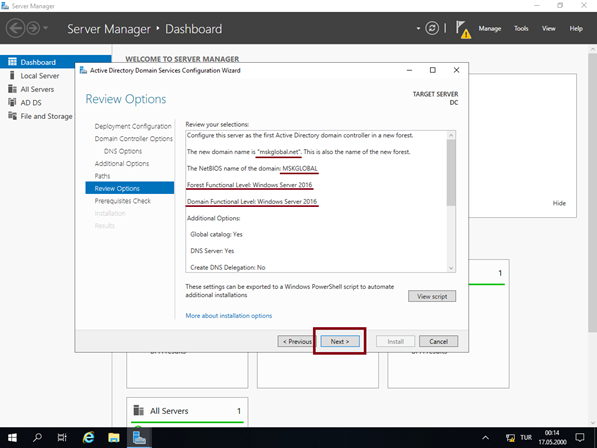Open Task View from taskbar
The image size is (597, 448).
click(62, 438)
